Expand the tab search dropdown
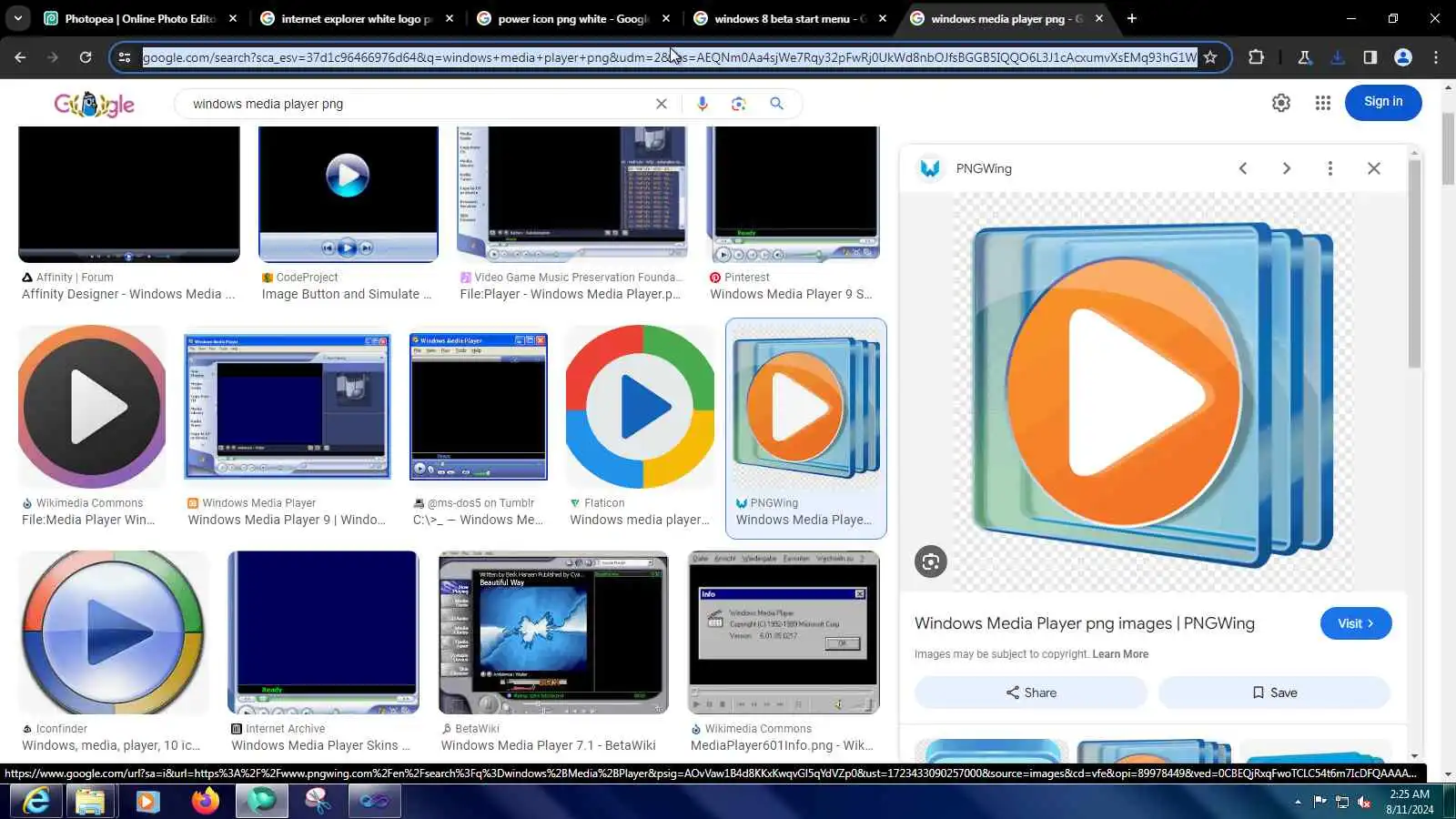The width and height of the screenshot is (1456, 819). point(18,18)
